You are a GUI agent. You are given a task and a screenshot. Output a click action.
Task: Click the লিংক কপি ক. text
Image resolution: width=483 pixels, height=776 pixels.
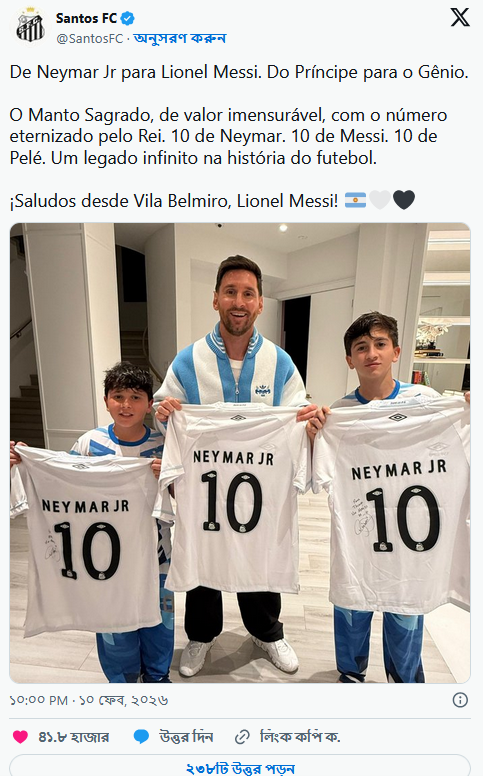click(300, 737)
